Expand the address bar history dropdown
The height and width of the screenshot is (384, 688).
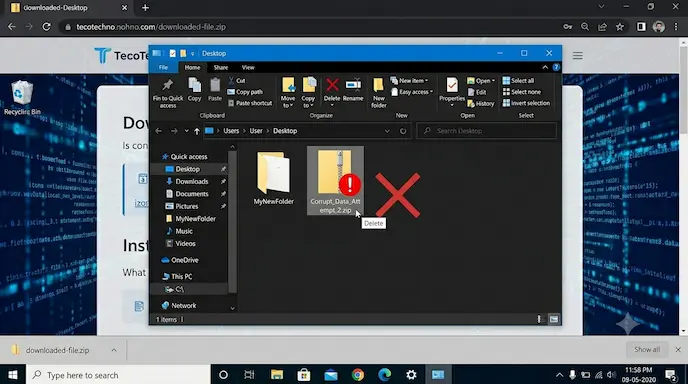[x=387, y=131]
